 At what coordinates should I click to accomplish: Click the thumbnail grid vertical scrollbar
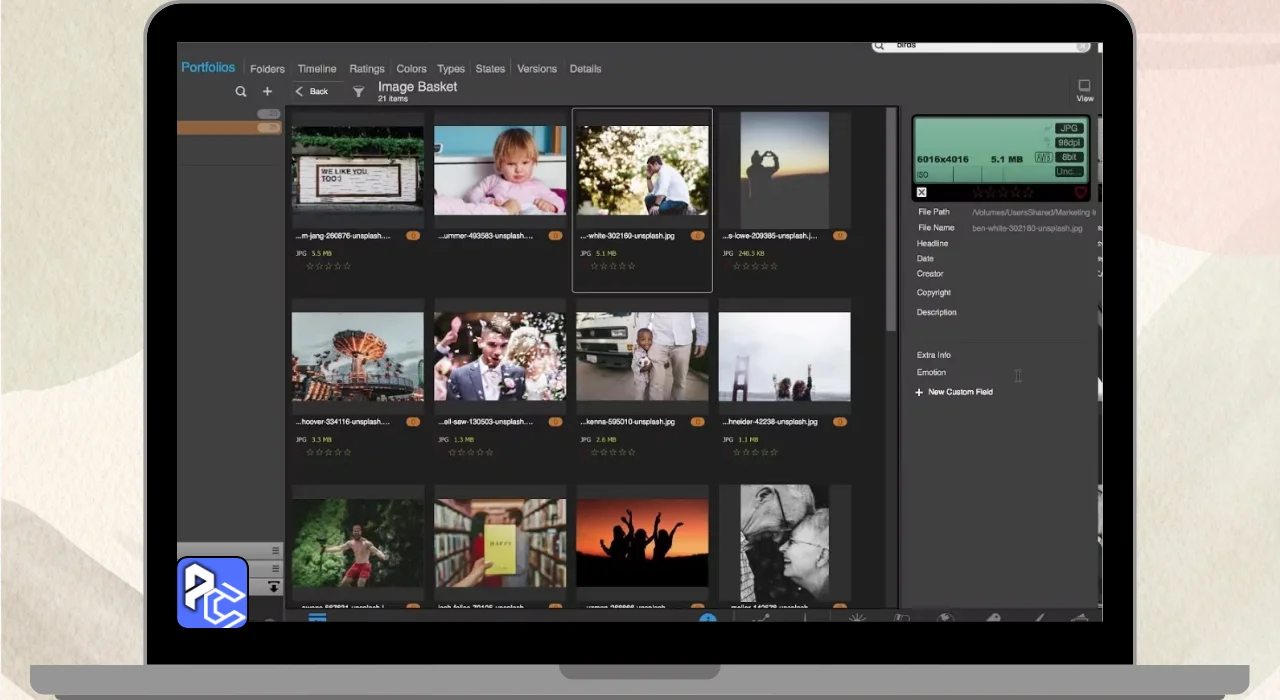(x=891, y=220)
